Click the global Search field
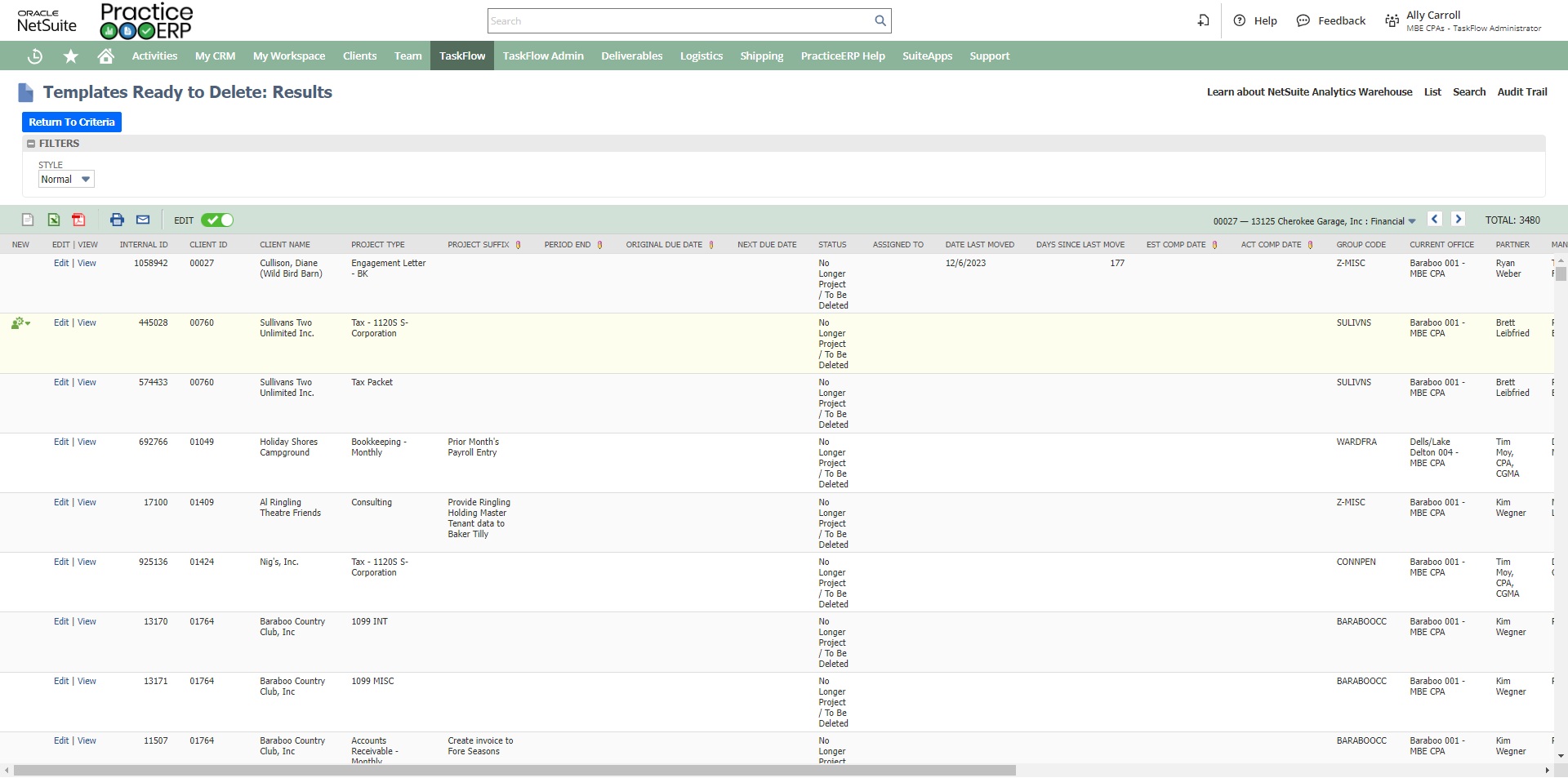 [680, 21]
